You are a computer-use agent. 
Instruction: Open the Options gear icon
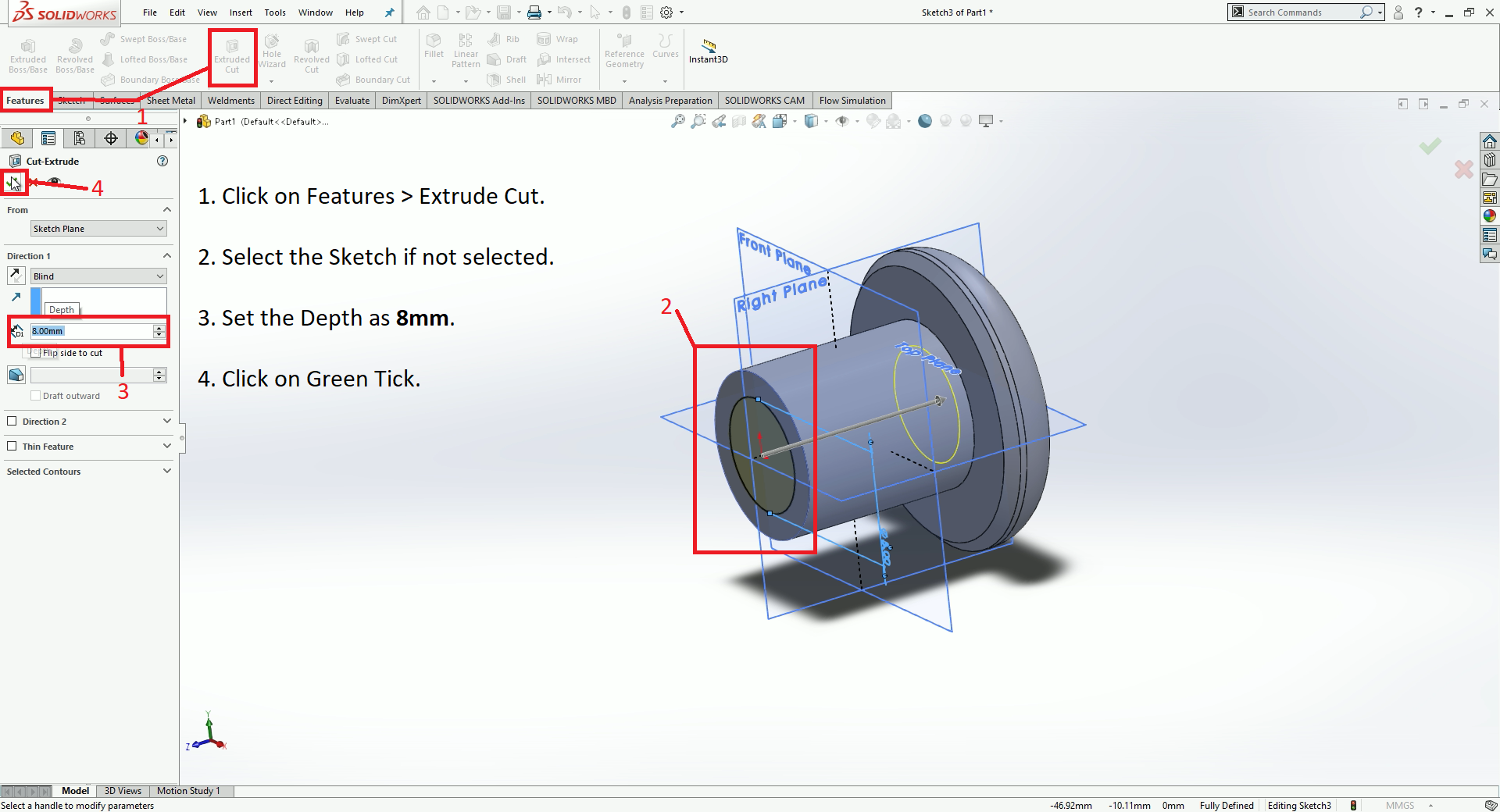click(x=666, y=12)
